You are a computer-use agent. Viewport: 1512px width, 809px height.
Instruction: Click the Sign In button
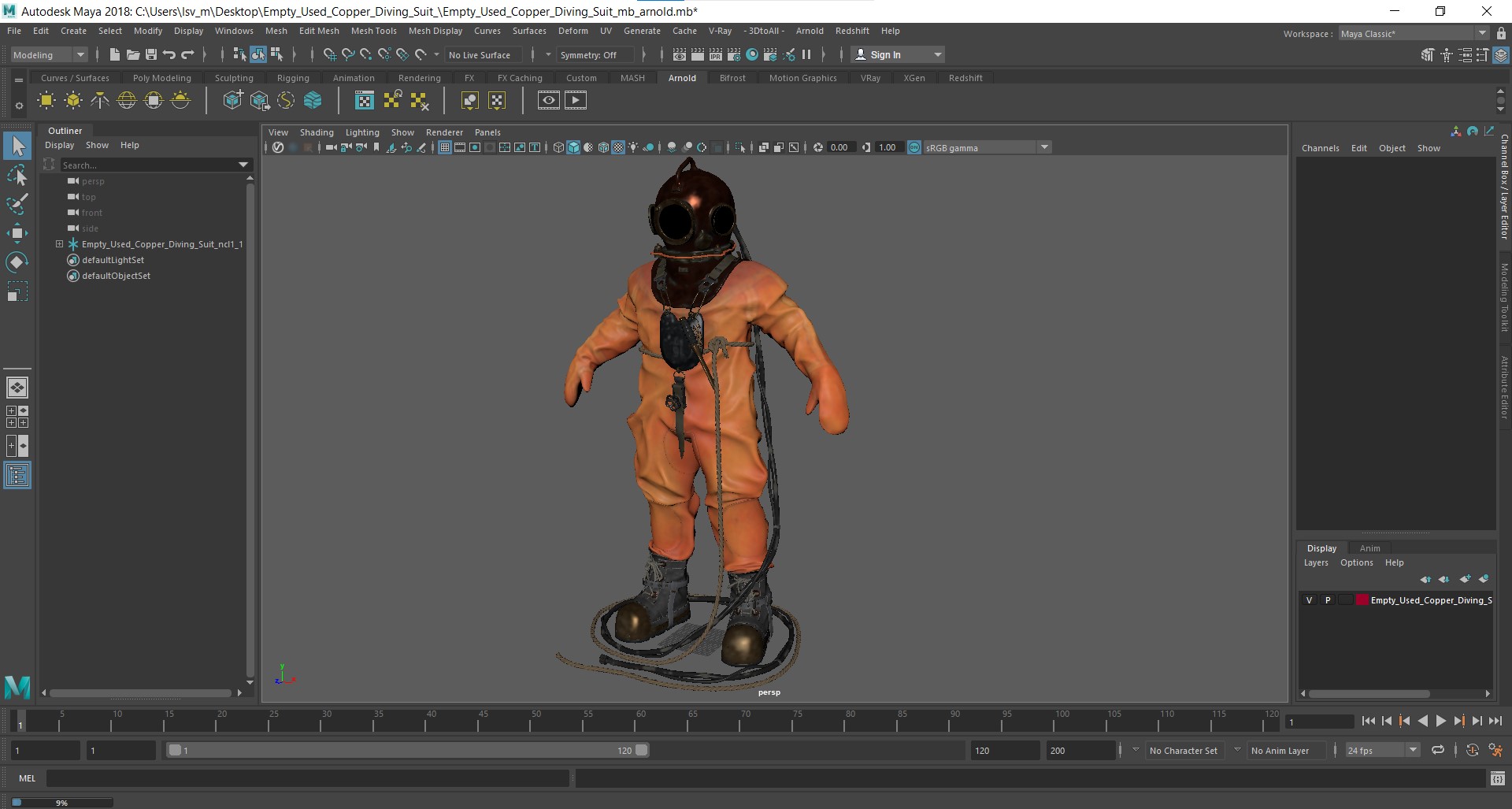tap(885, 54)
